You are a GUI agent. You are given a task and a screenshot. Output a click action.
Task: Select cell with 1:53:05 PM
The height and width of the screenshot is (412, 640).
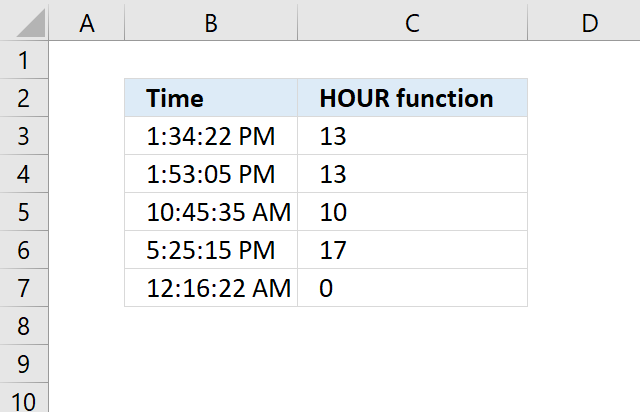211,174
